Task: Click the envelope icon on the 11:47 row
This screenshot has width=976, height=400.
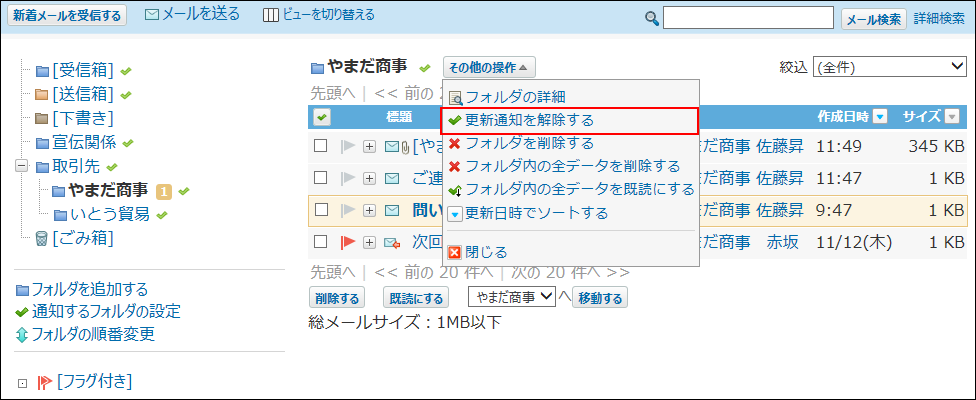Action: point(392,179)
